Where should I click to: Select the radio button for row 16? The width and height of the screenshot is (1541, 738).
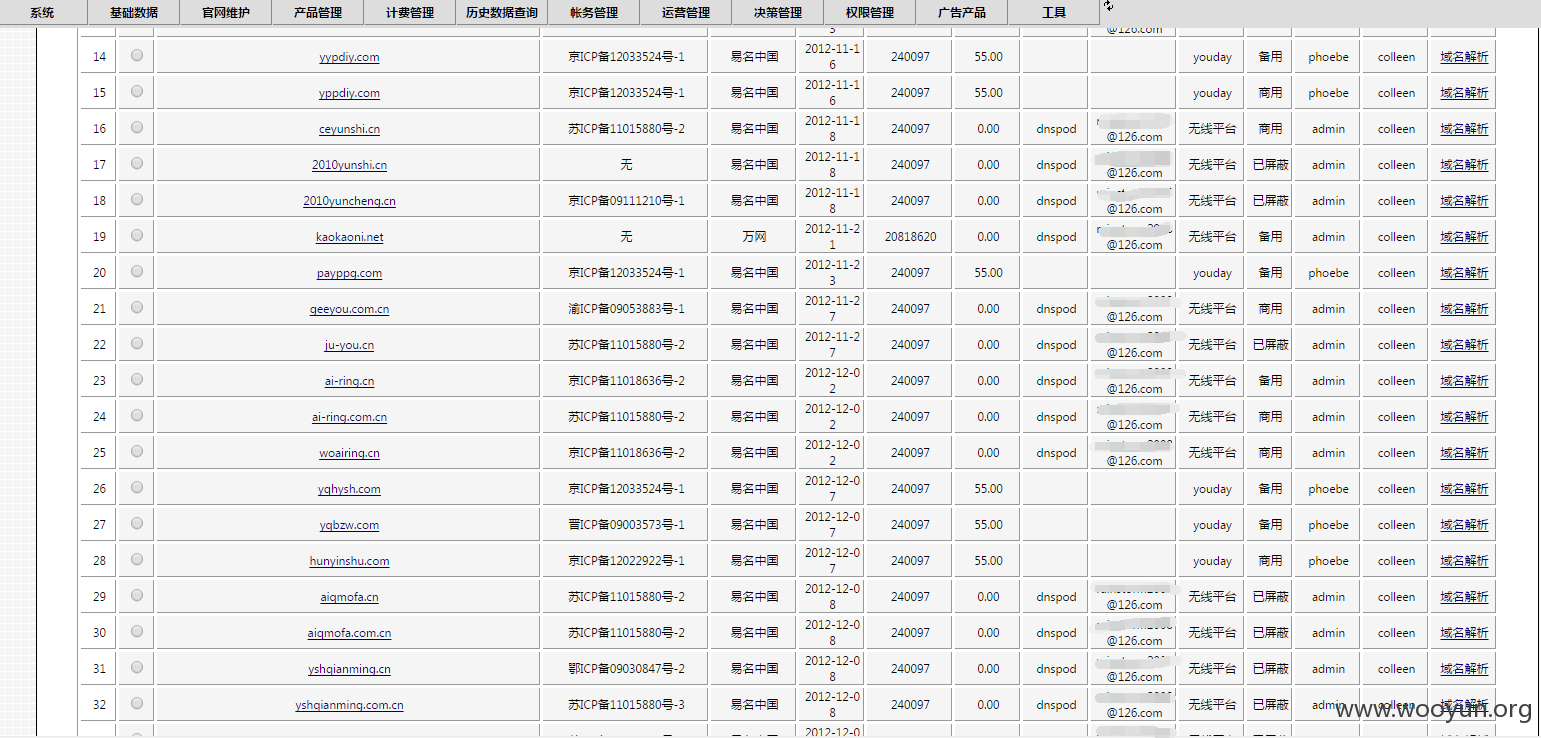pos(136,127)
